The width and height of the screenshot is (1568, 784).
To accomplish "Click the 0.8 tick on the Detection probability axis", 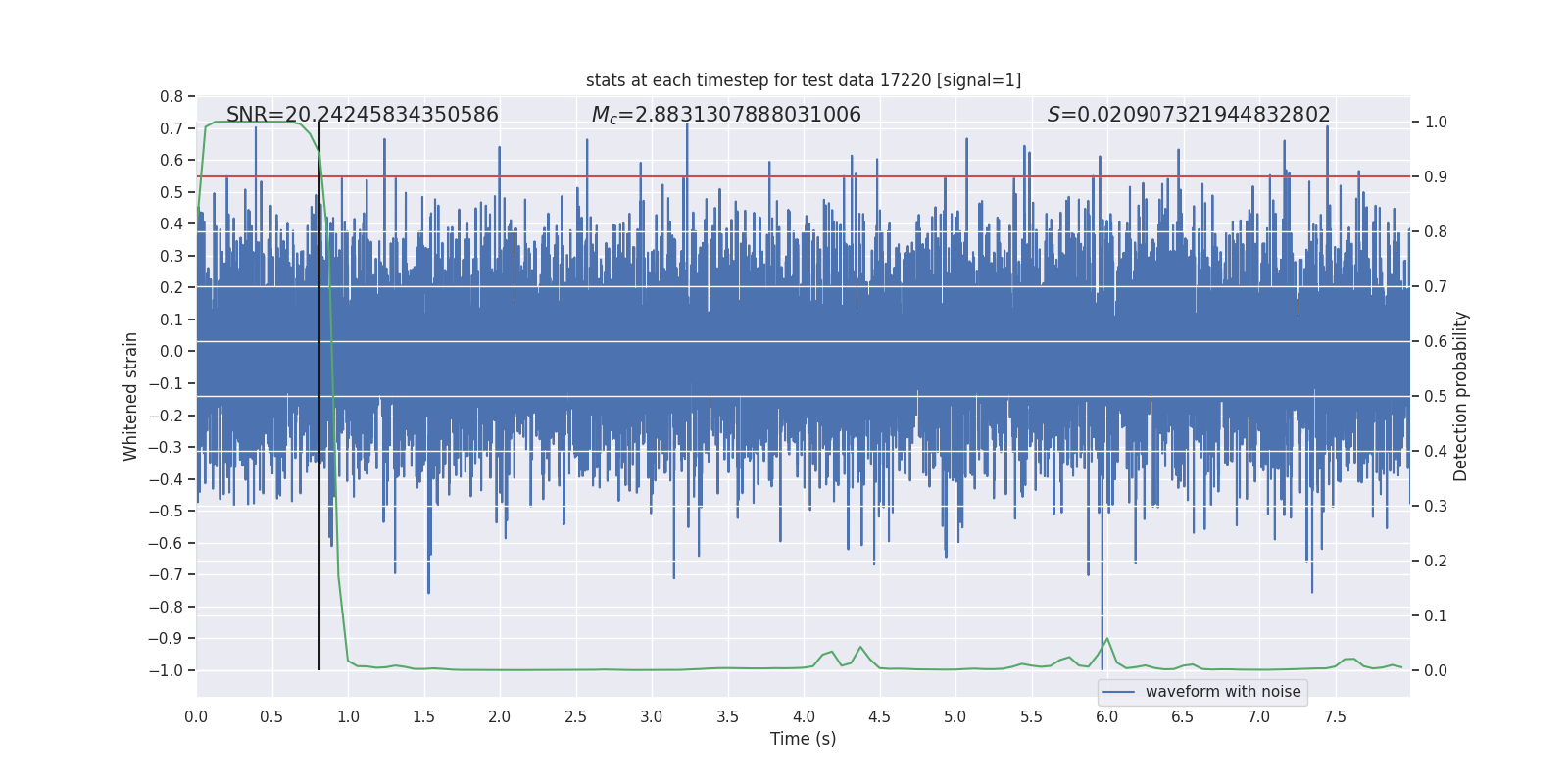I will tap(1436, 231).
